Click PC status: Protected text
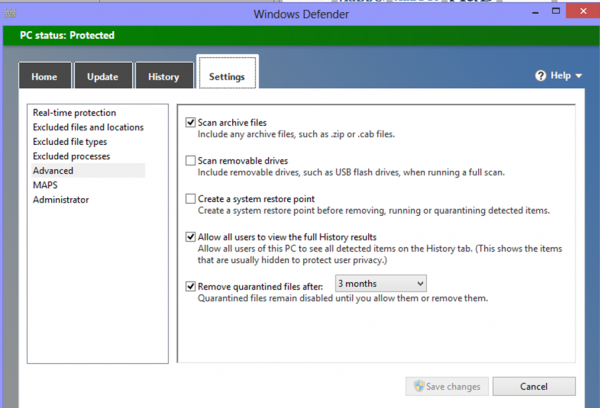 [x=67, y=35]
